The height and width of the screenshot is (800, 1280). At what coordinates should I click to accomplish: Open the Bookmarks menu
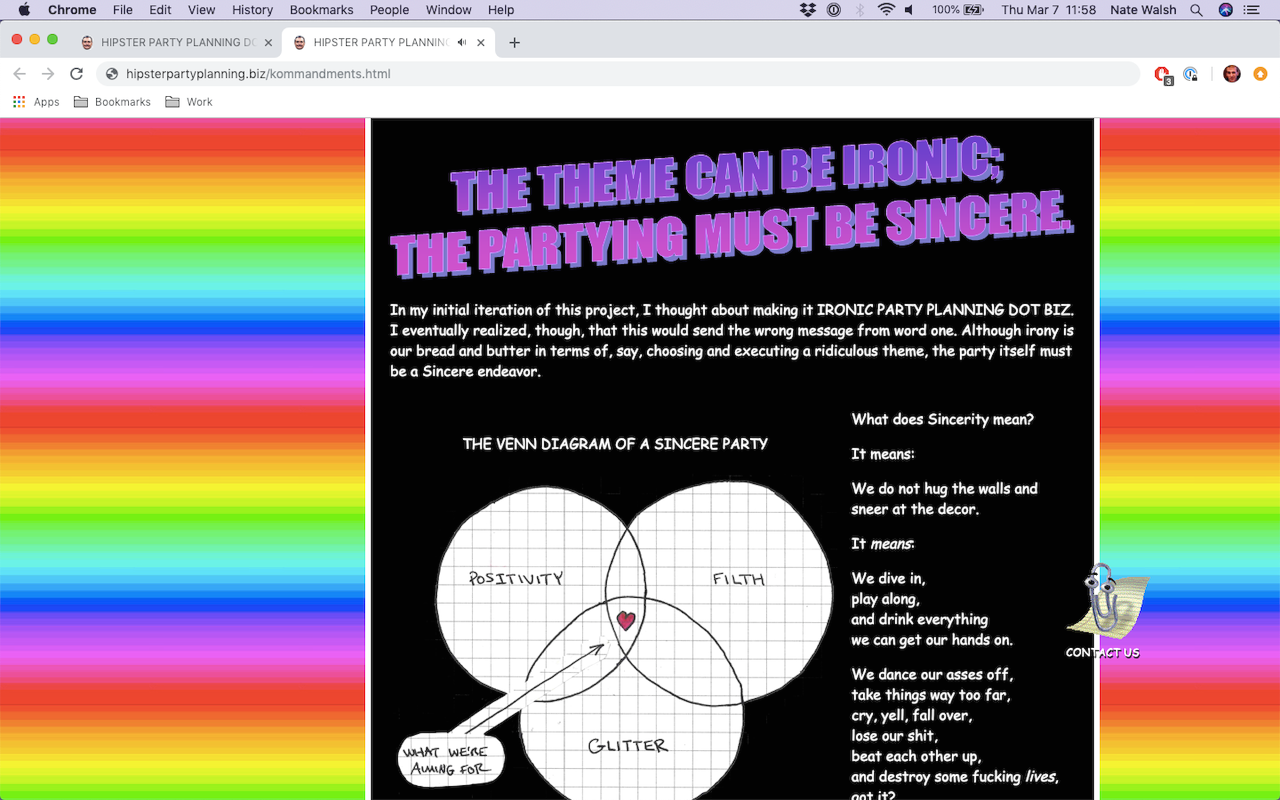click(x=321, y=10)
